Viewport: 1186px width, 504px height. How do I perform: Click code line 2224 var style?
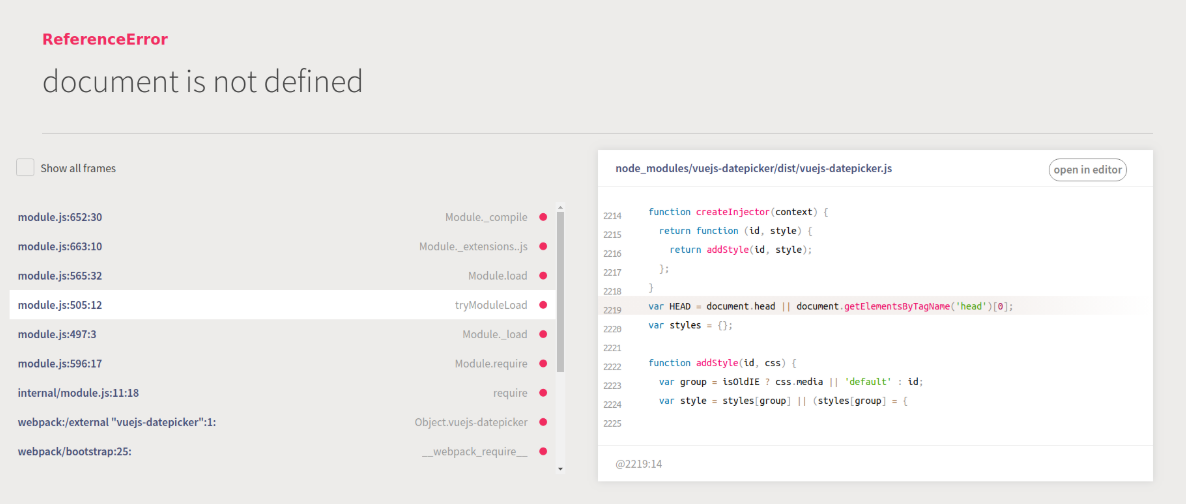pos(783,400)
